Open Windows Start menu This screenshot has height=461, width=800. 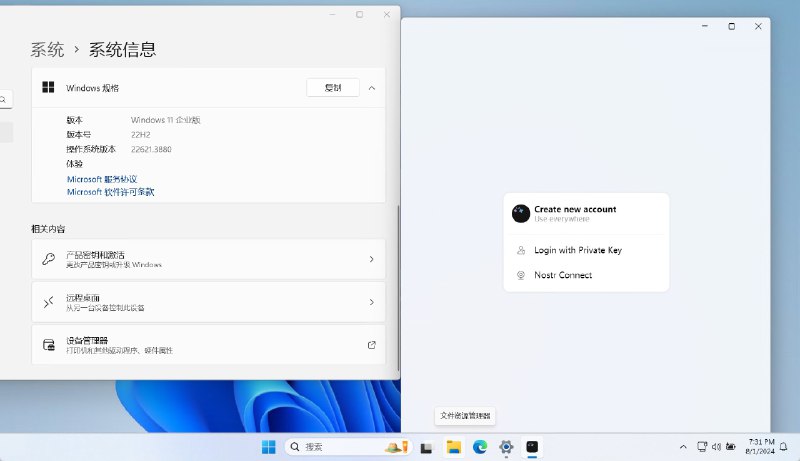click(x=268, y=447)
